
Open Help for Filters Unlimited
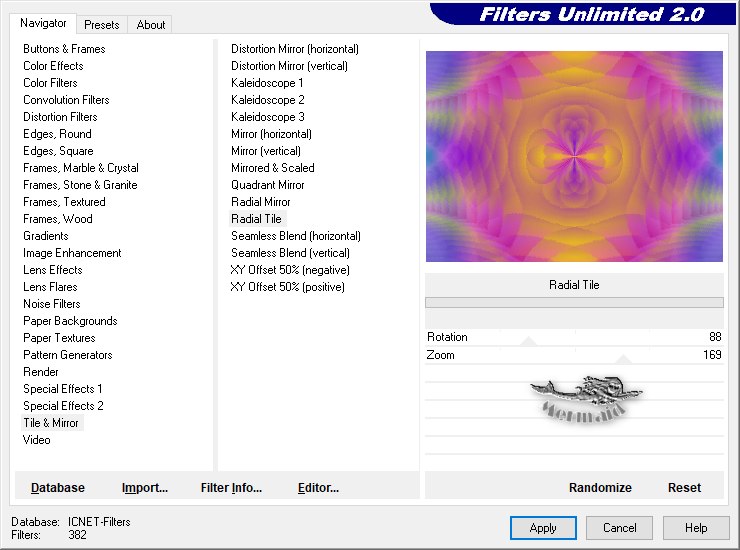click(696, 528)
